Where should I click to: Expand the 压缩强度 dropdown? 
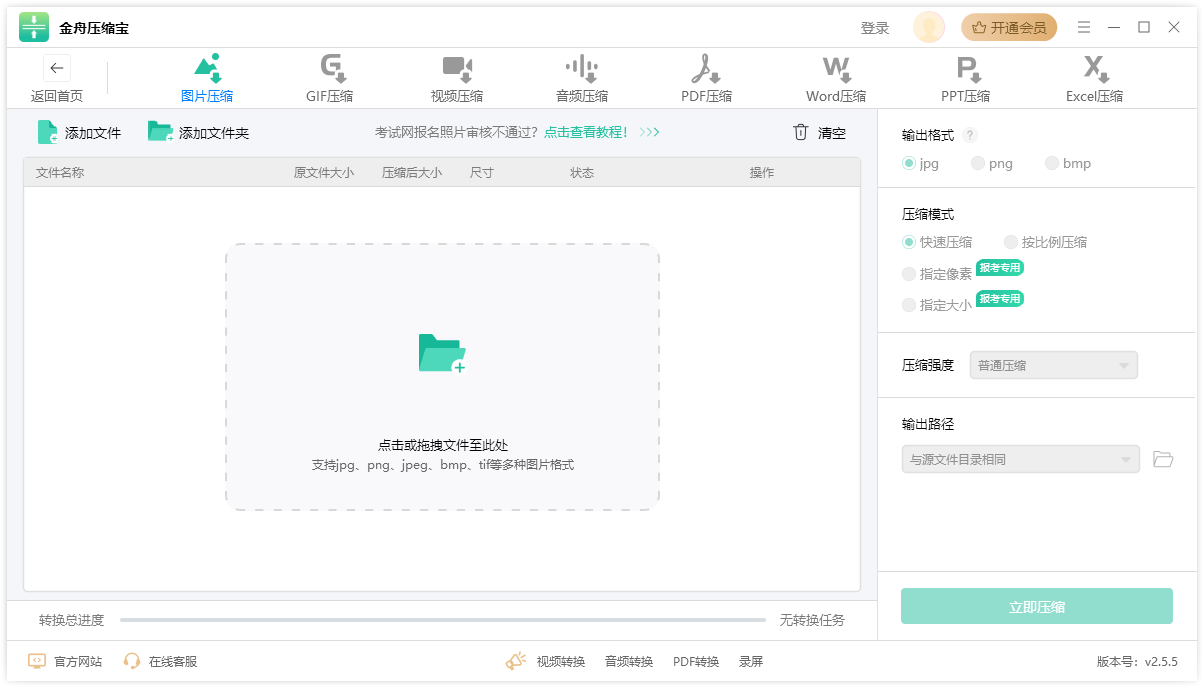click(x=1053, y=365)
